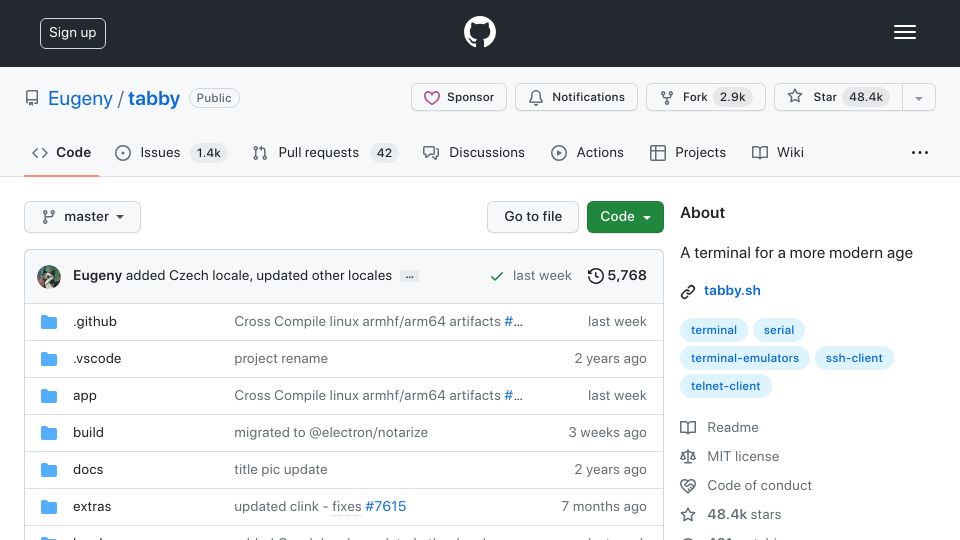The width and height of the screenshot is (960, 540).
Task: Open the Wiki tab
Action: point(778,152)
